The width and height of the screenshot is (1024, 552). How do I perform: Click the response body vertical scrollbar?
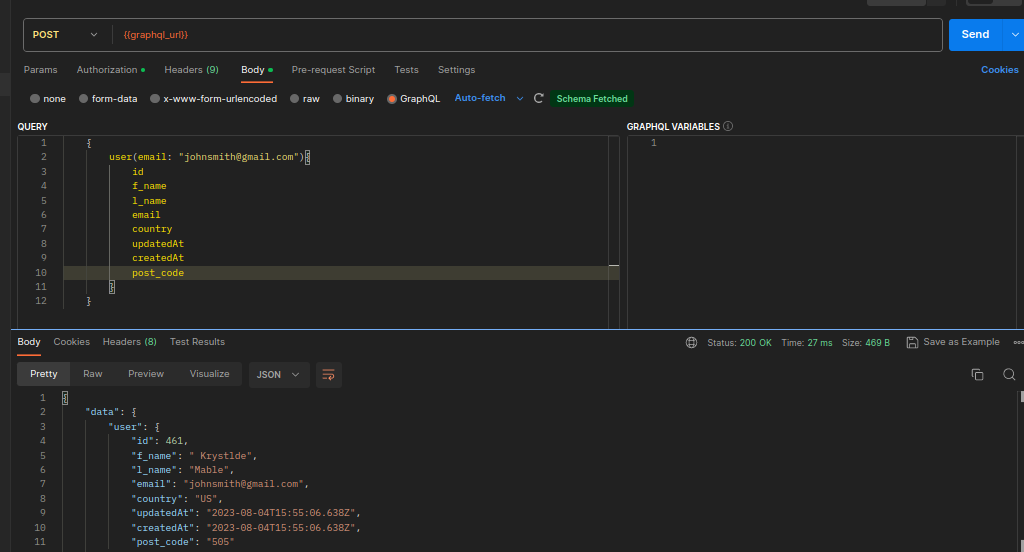tap(1021, 470)
